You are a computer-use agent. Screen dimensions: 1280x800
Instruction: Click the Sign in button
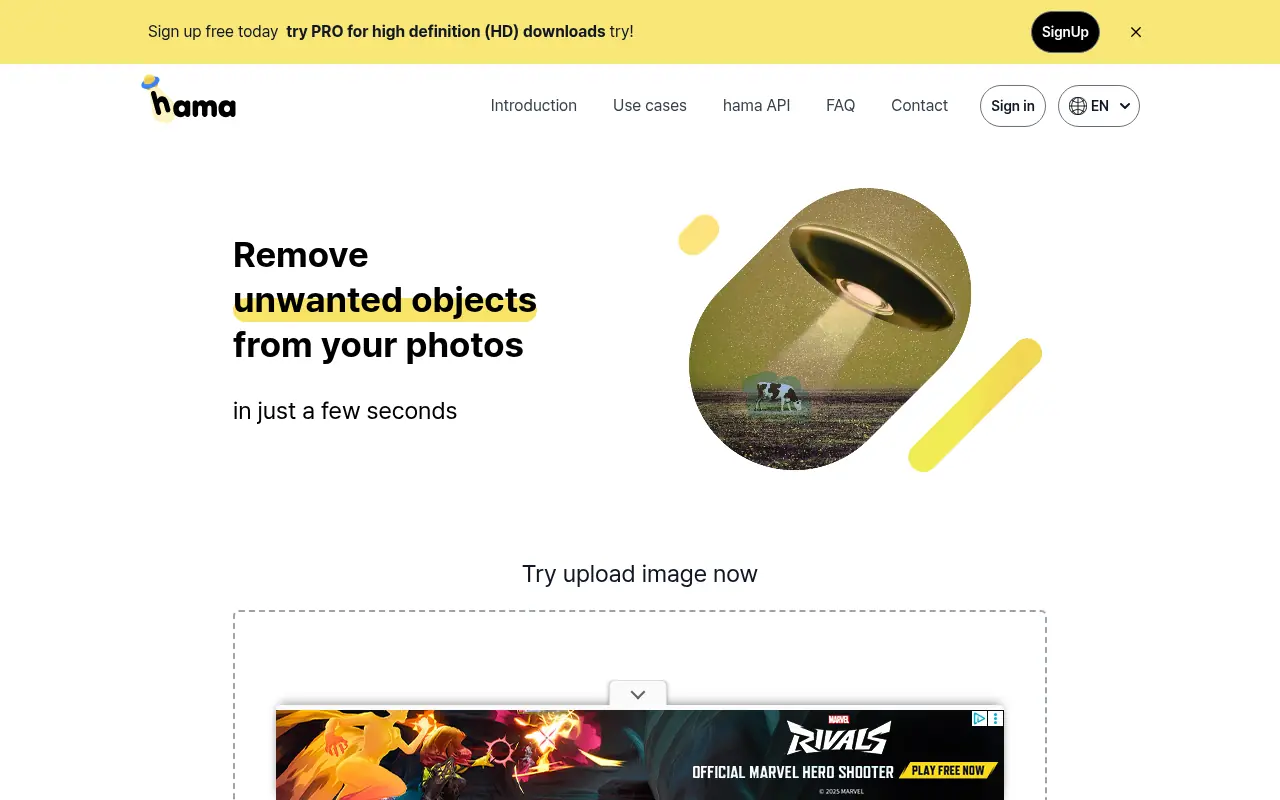[x=1013, y=106]
